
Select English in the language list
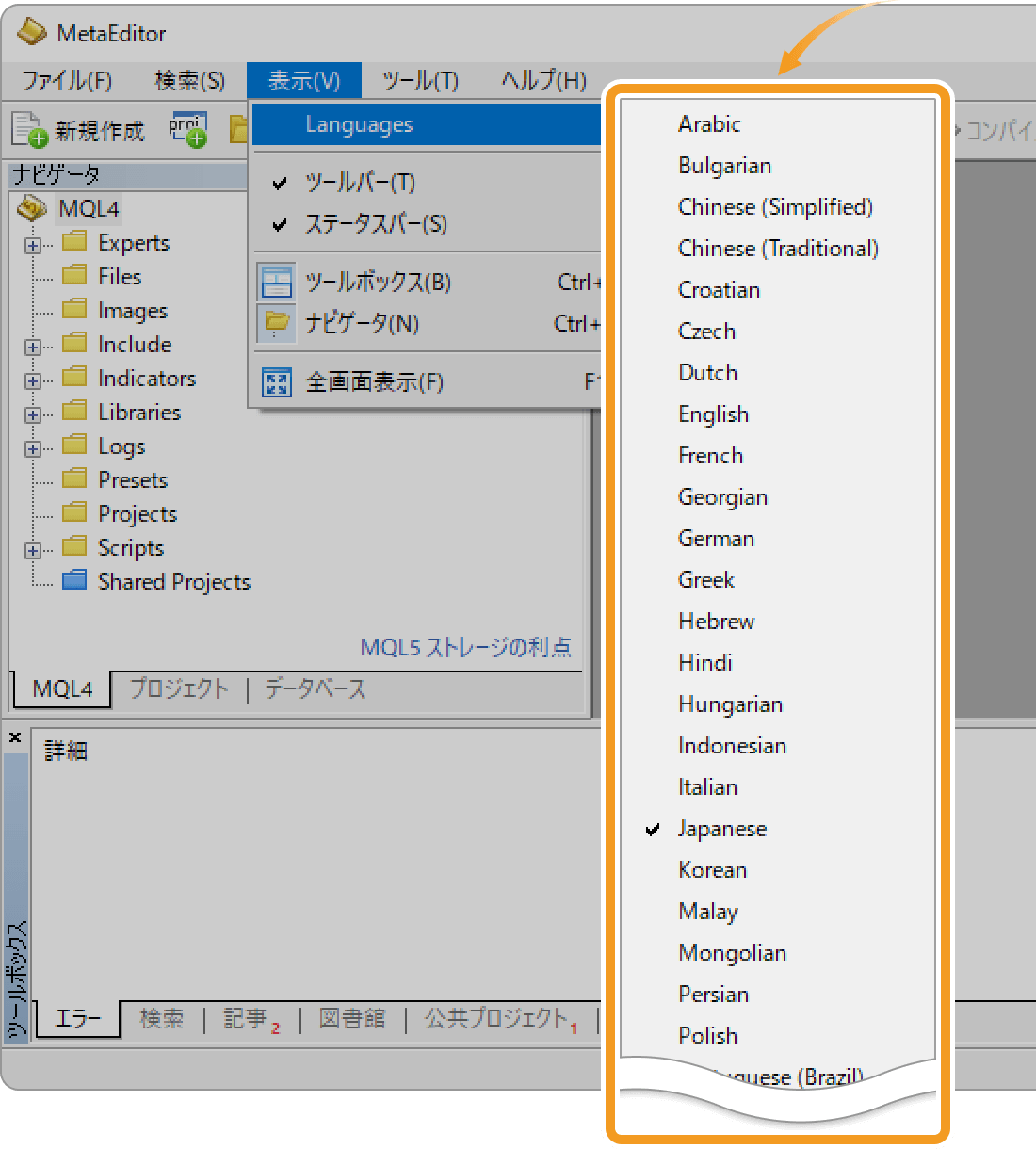778,414
